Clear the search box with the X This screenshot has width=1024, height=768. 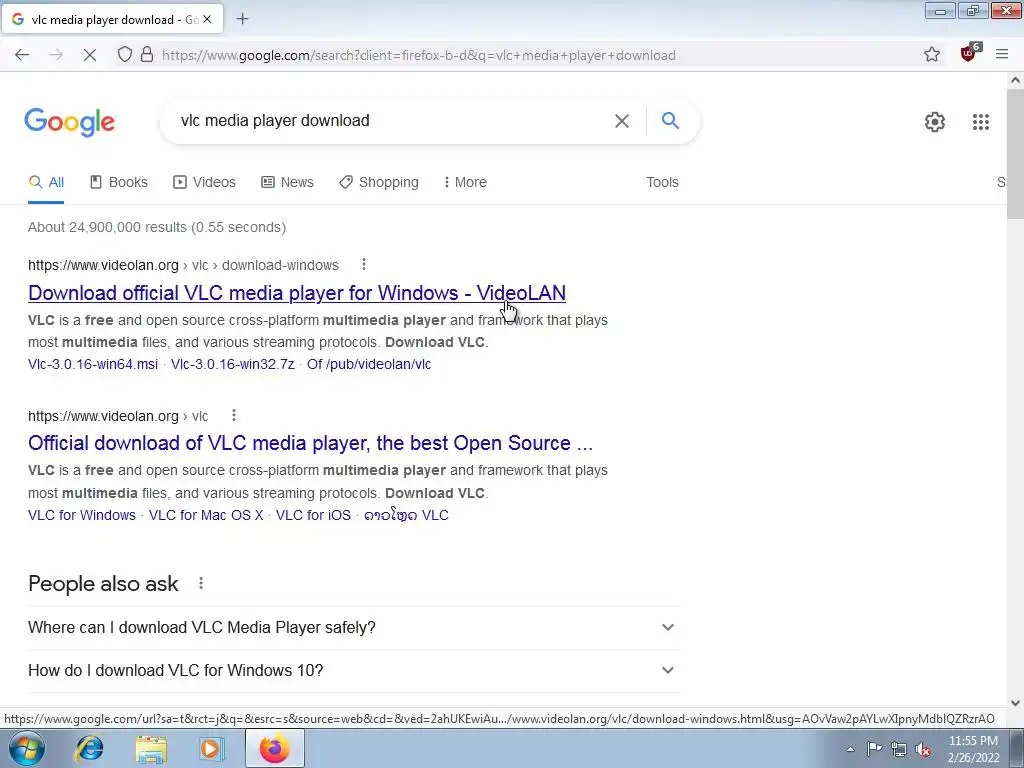(x=622, y=121)
